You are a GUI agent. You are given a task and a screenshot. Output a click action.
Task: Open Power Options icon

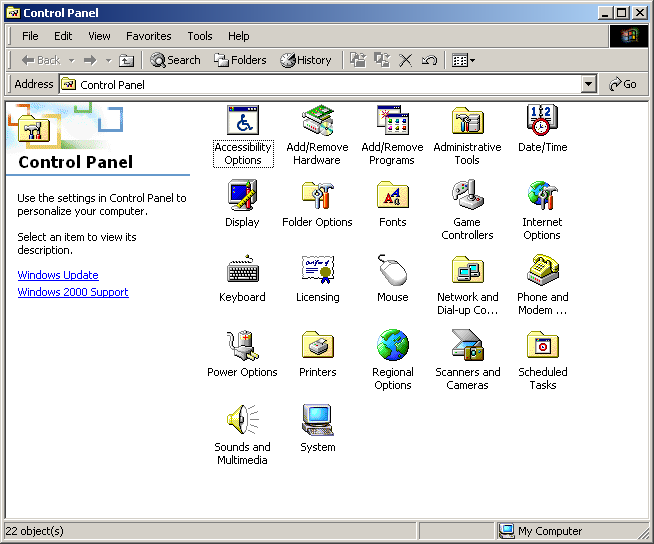243,345
